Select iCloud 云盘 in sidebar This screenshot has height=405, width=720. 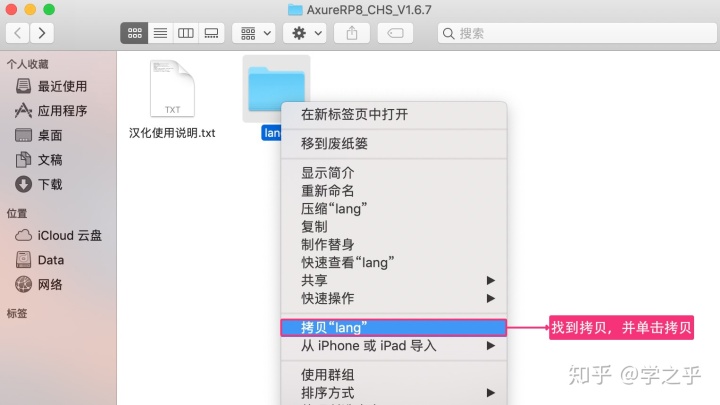pyautogui.click(x=69, y=236)
